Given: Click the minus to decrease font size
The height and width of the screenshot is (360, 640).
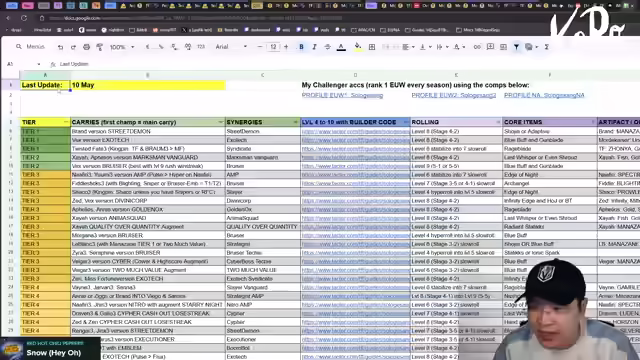Looking at the screenshot, I should click(260, 47).
